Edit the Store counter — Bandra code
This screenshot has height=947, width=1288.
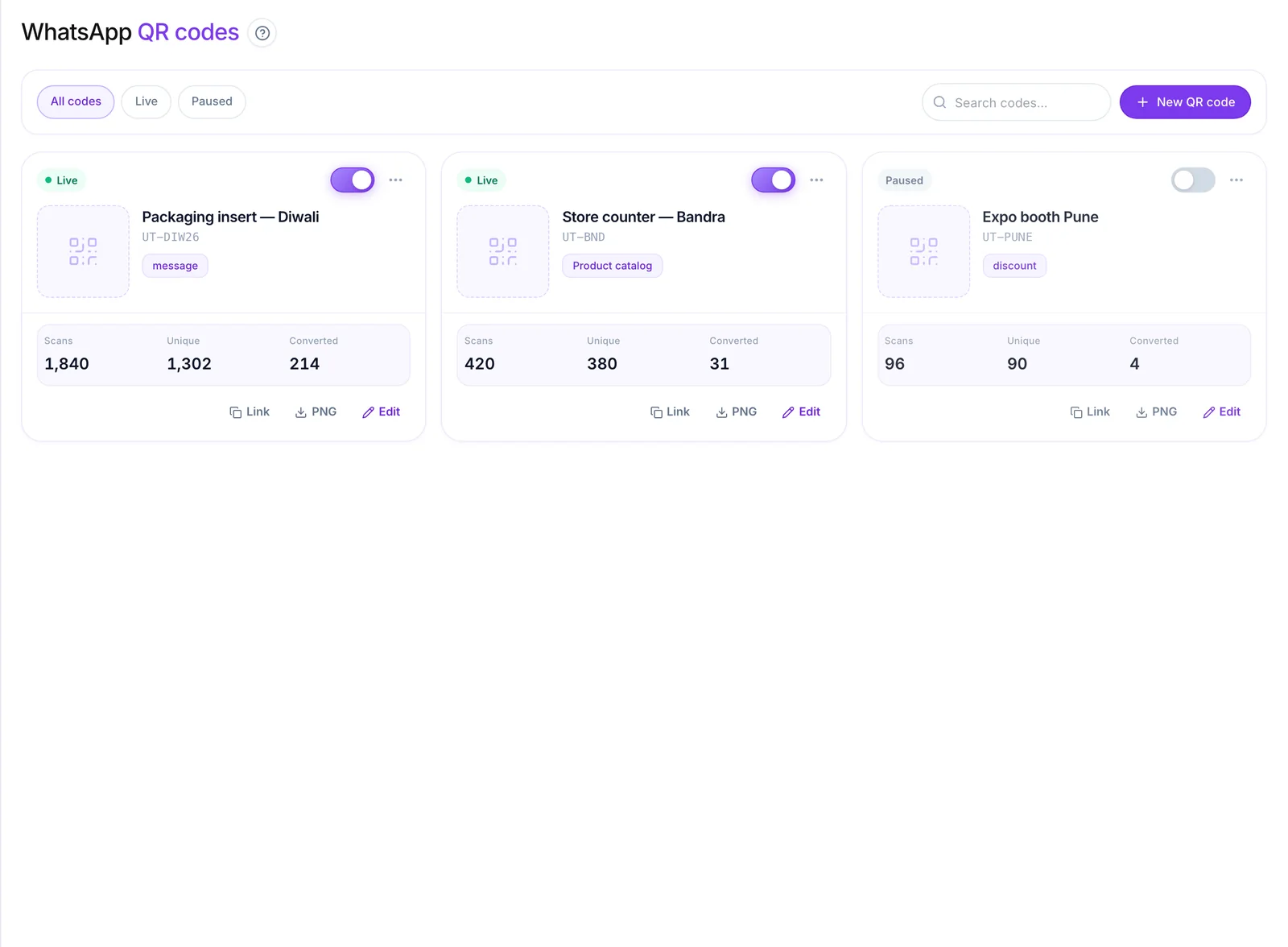pos(802,411)
